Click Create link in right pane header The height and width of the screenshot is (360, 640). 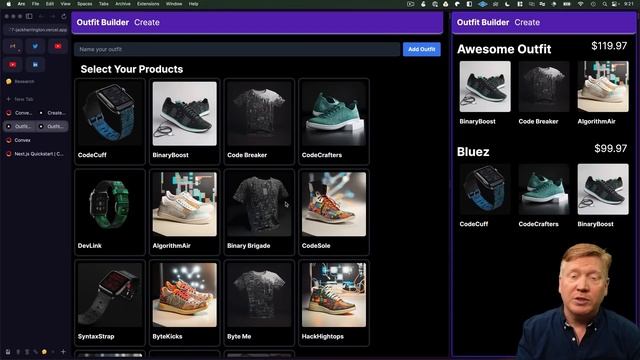tap(527, 22)
